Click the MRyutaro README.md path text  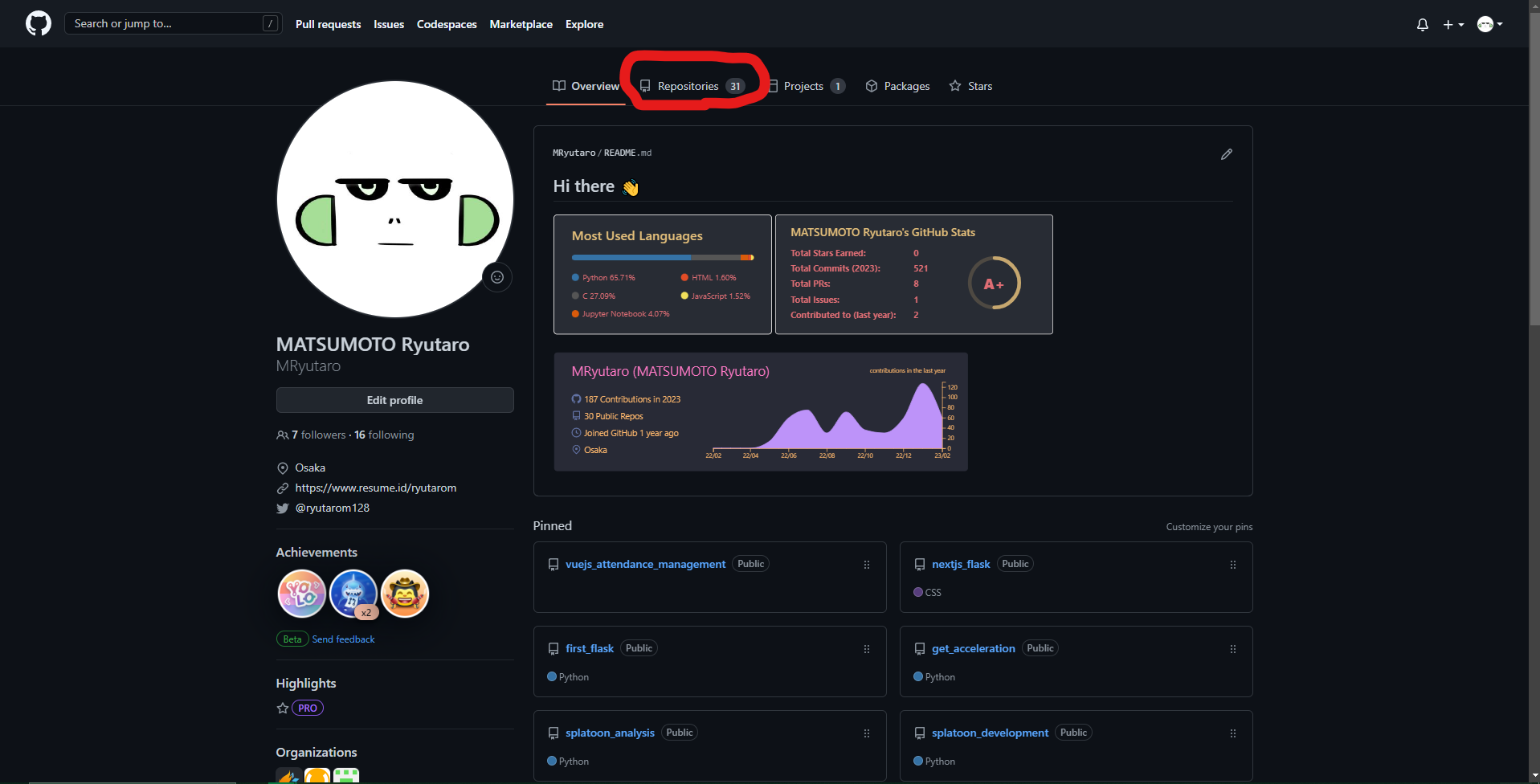602,153
